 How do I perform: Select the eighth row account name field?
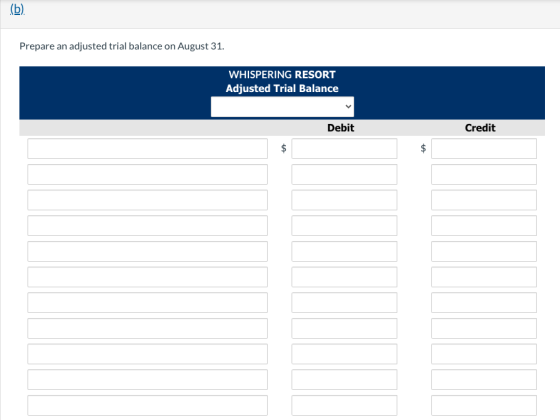(x=148, y=329)
